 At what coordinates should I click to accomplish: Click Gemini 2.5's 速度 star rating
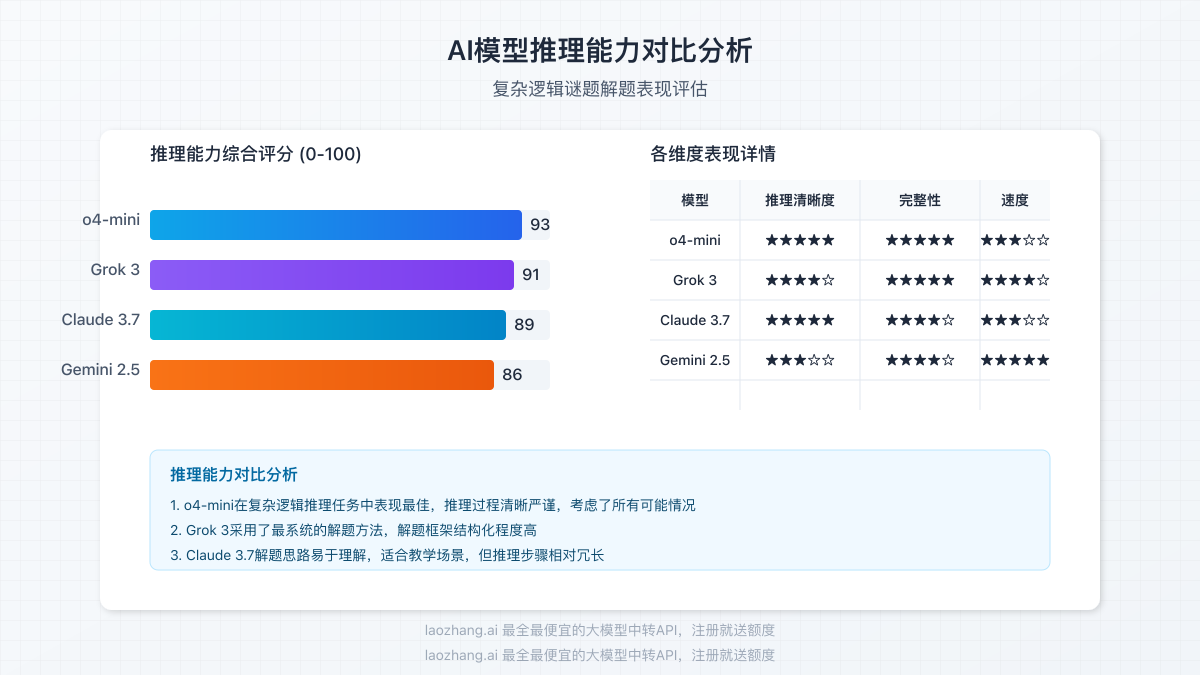click(1015, 360)
